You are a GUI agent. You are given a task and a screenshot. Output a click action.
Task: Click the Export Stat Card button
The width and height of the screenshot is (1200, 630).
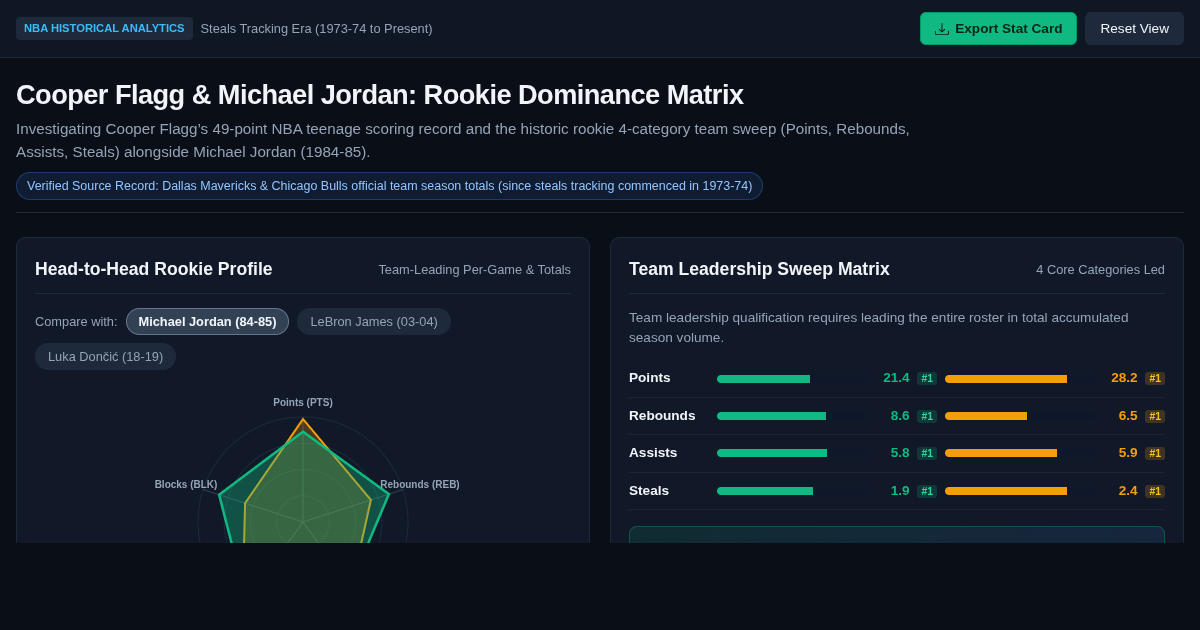[x=998, y=28]
